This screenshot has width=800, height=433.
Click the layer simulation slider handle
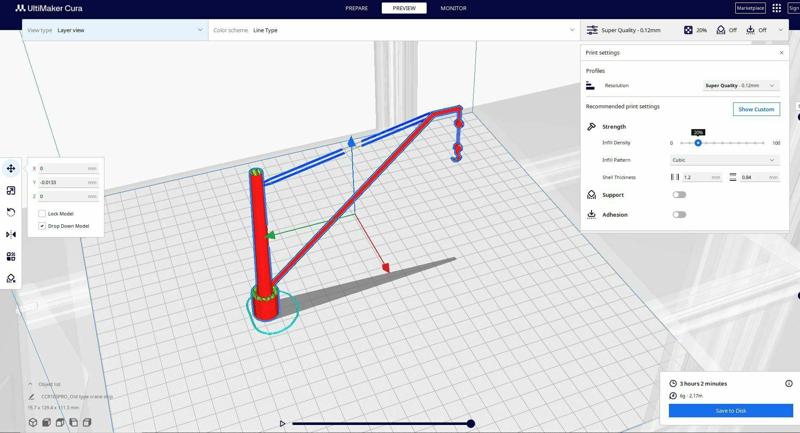tap(471, 423)
